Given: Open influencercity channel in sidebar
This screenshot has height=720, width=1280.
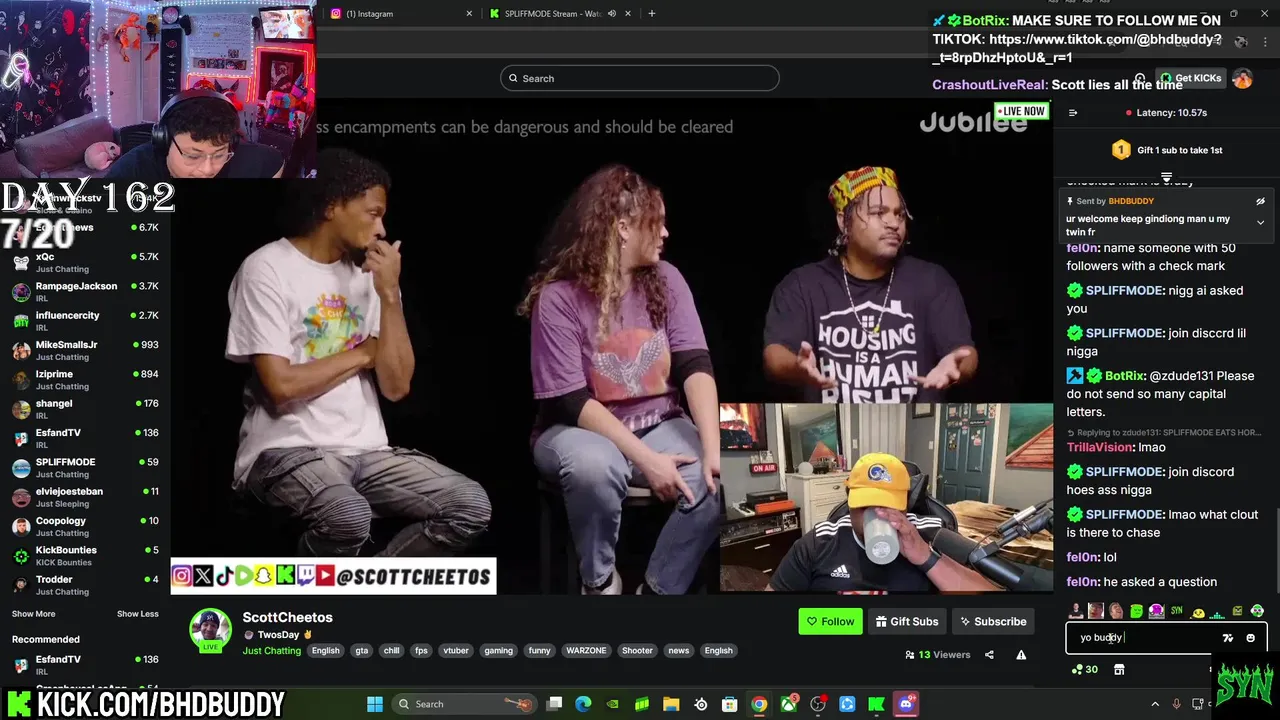Looking at the screenshot, I should [x=85, y=321].
